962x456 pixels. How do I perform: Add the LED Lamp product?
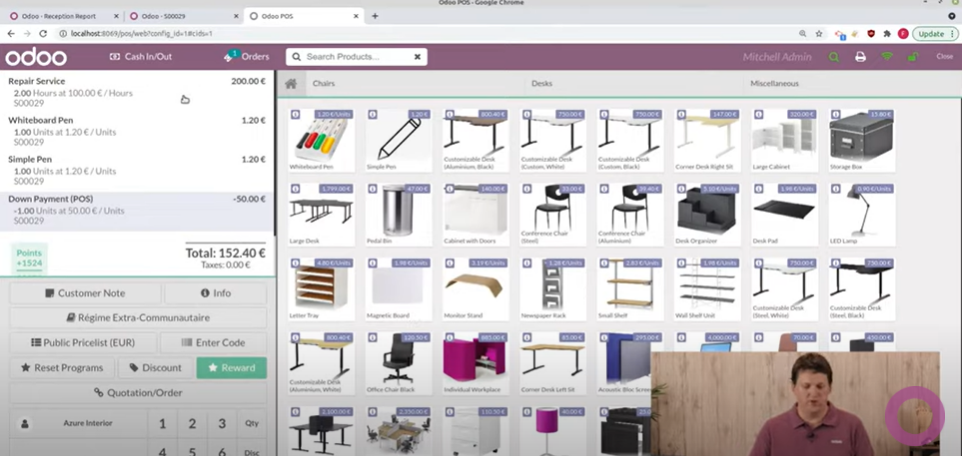(862, 214)
